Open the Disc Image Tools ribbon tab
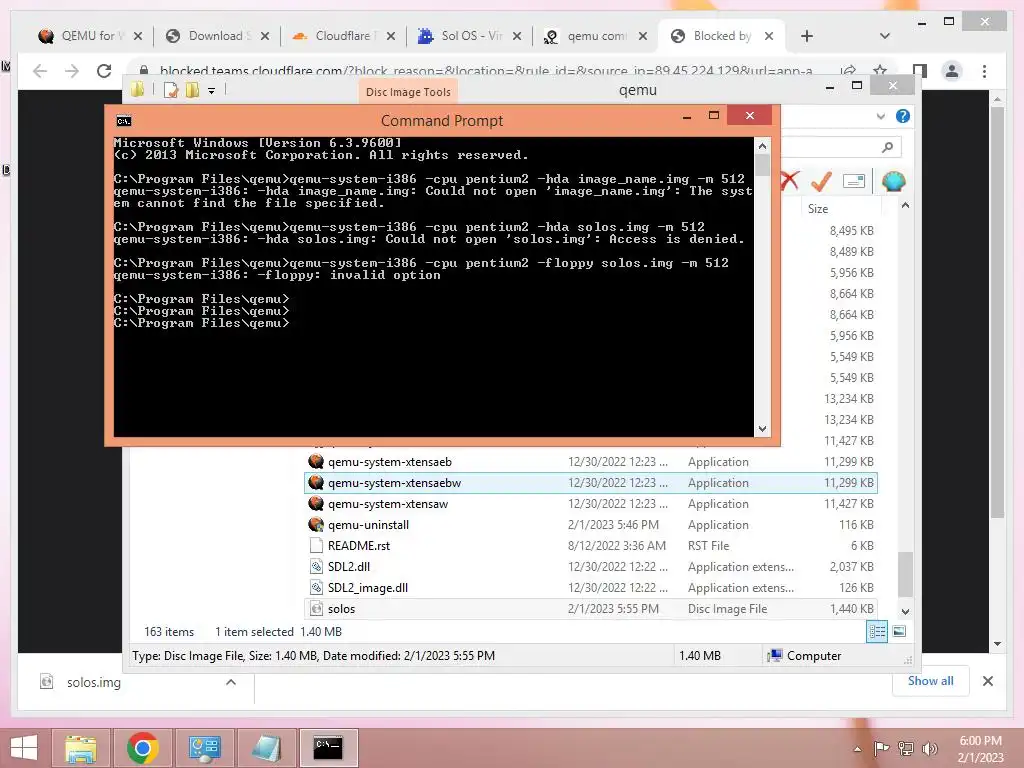The width and height of the screenshot is (1024, 768). (408, 92)
